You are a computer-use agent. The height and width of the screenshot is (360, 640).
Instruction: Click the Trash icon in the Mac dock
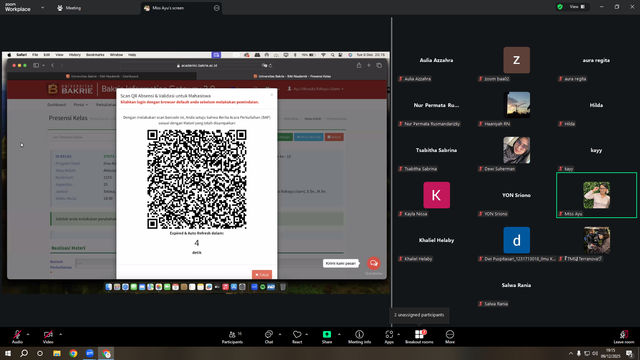click(283, 287)
